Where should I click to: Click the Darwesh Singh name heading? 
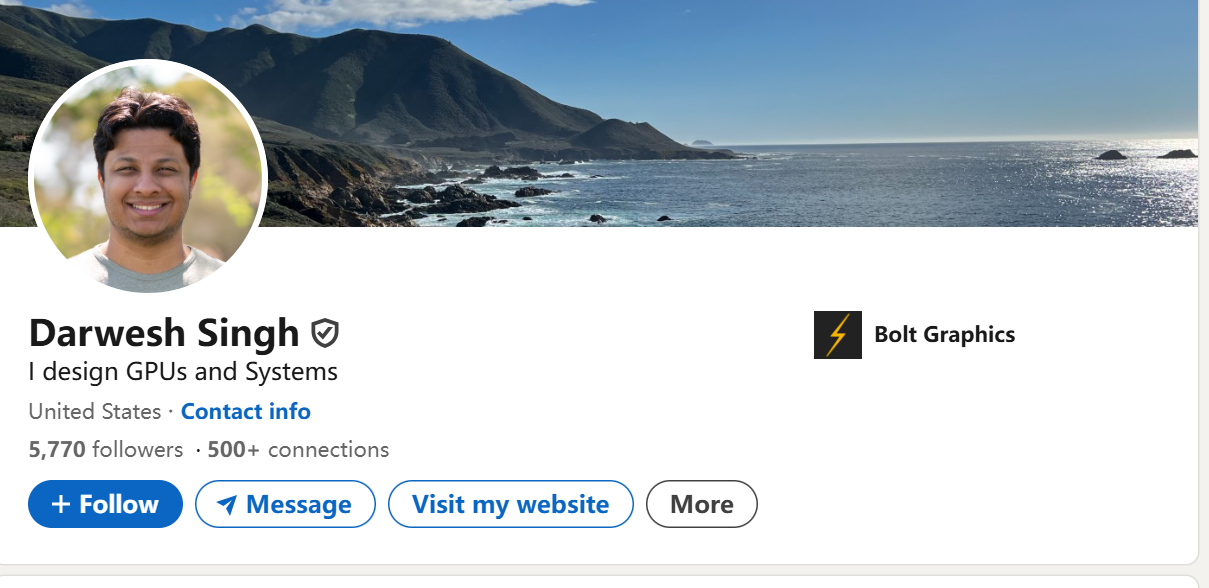point(164,333)
